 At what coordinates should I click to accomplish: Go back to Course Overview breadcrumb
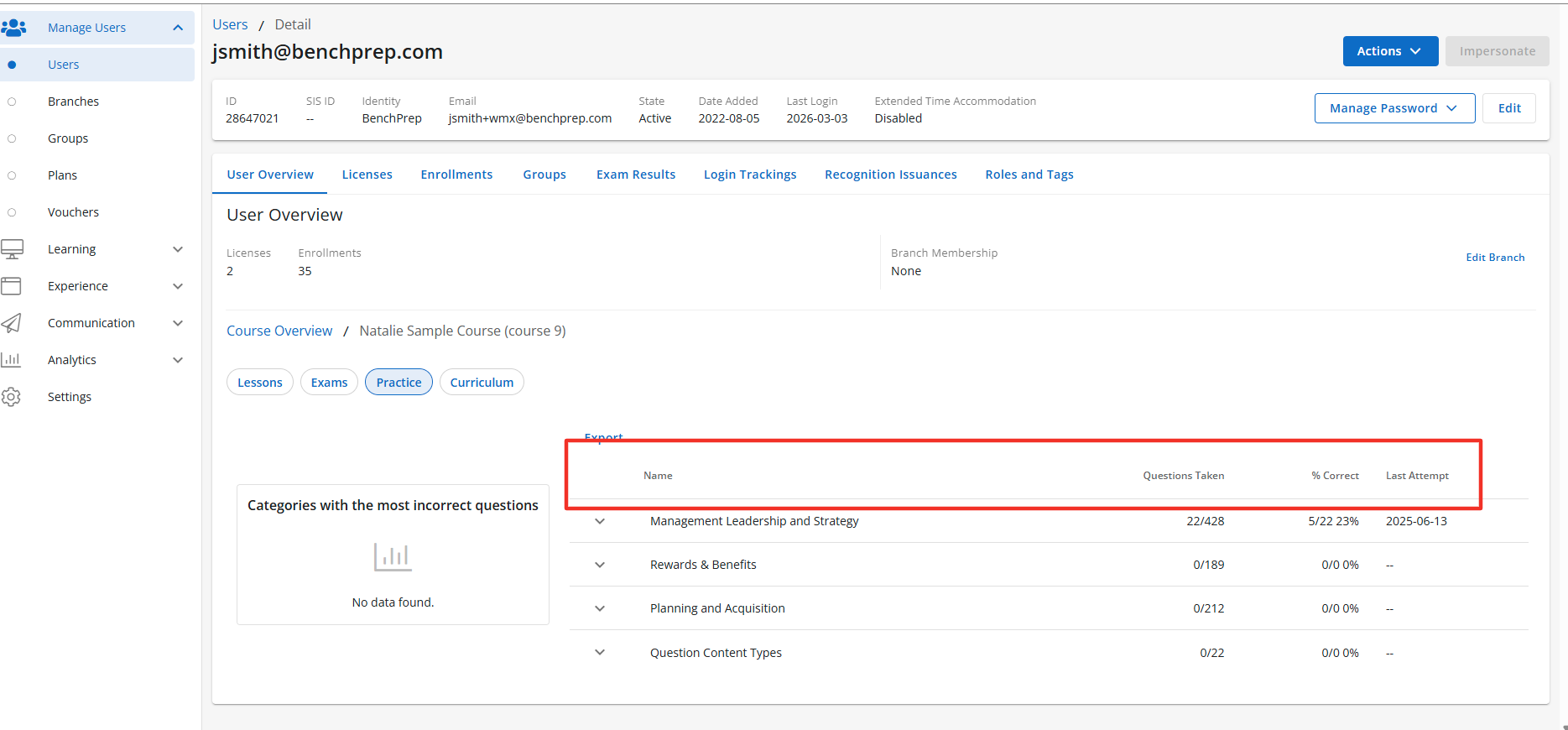coord(279,331)
